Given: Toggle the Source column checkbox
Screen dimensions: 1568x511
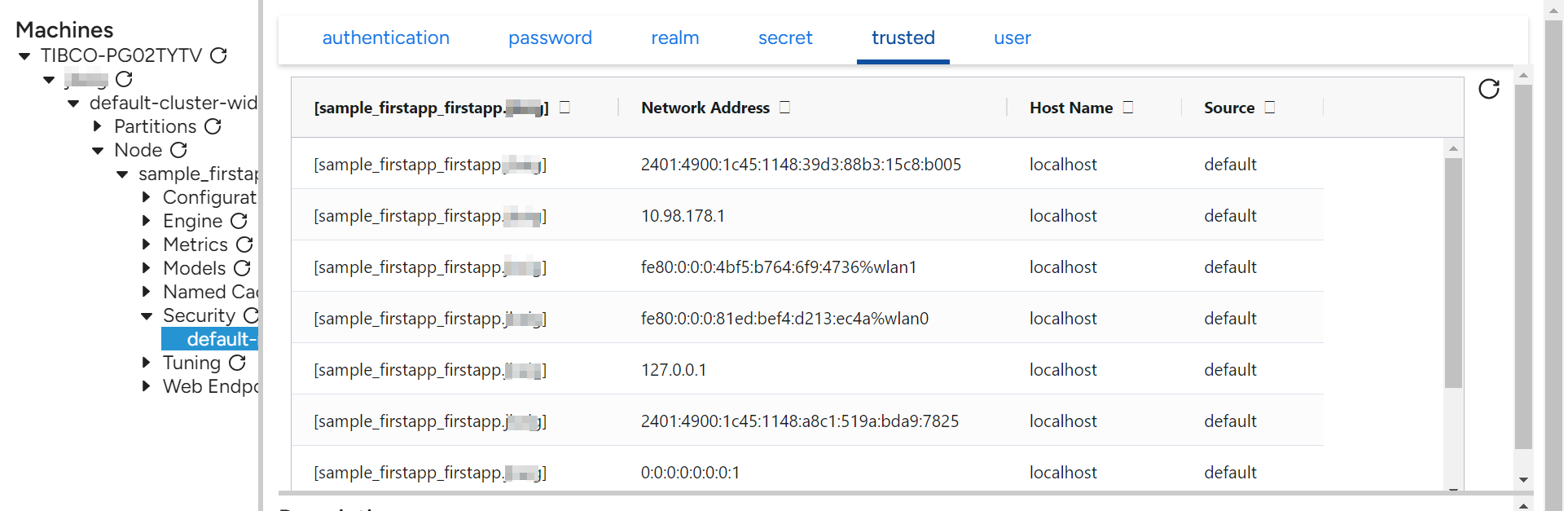Looking at the screenshot, I should coord(1268,106).
